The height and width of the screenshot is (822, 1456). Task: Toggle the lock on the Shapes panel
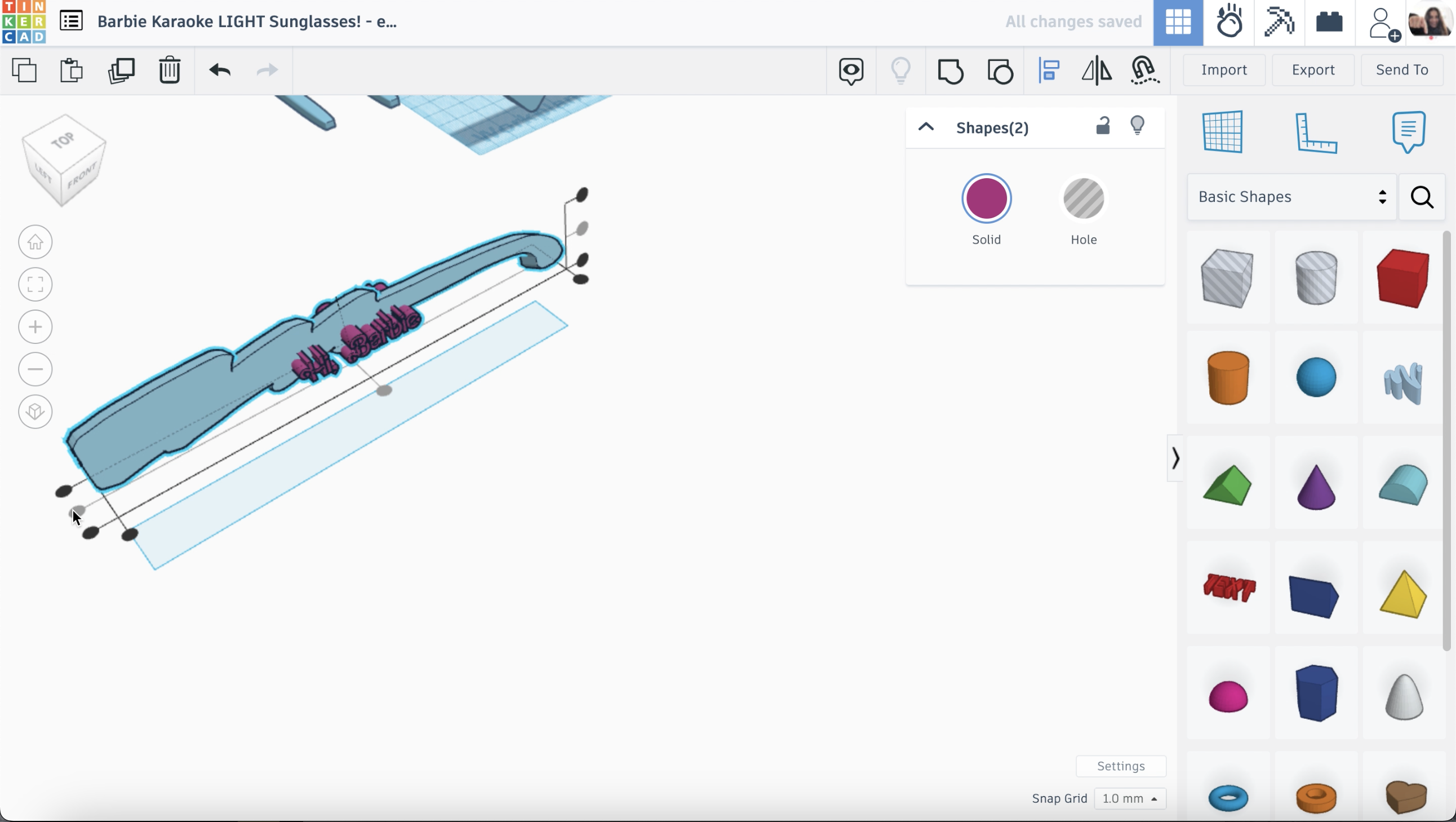pos(1103,125)
